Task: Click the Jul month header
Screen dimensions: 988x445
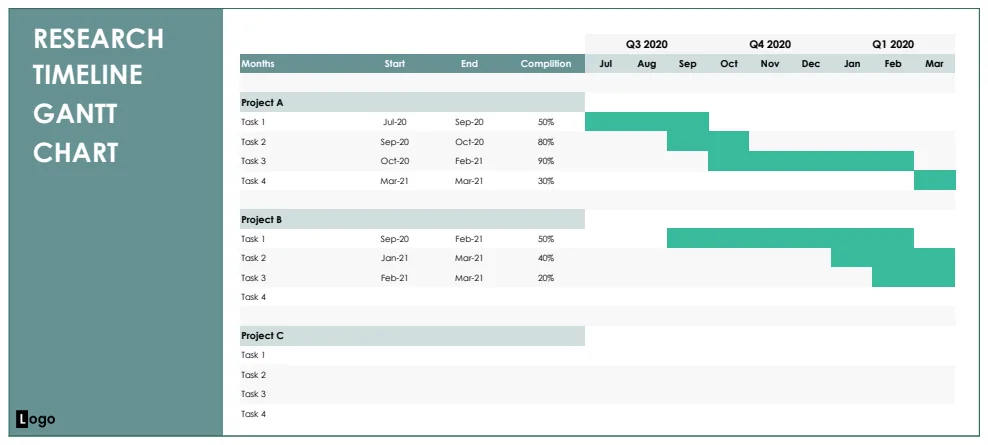Action: pos(606,64)
